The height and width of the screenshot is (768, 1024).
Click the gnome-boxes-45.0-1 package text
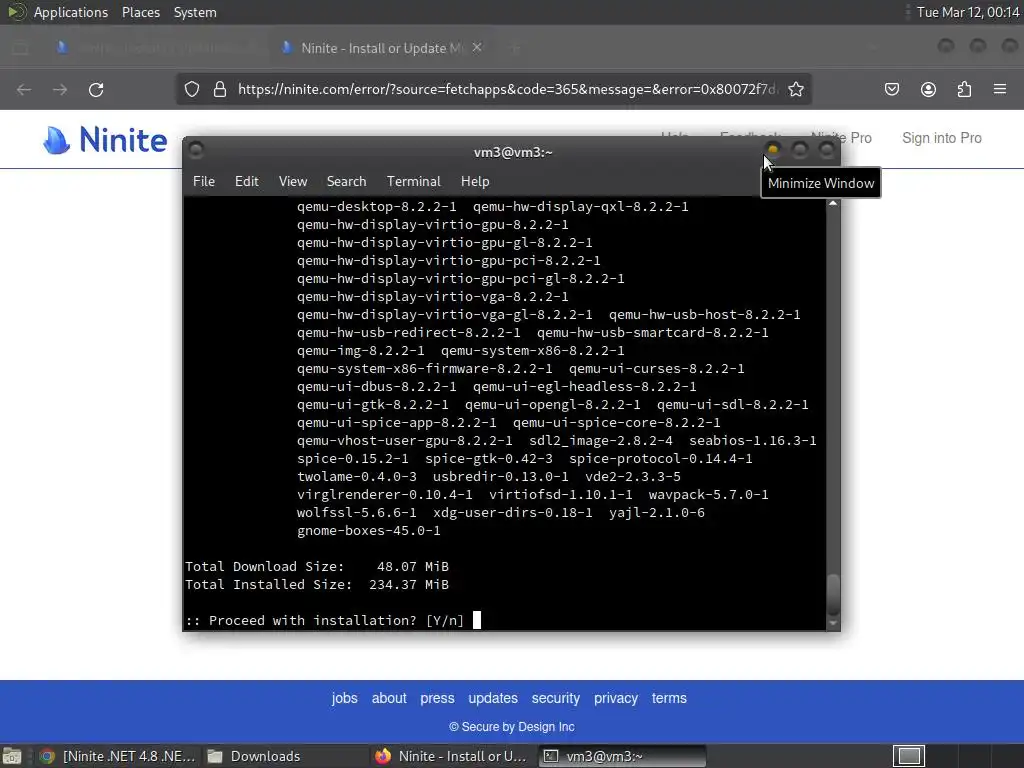tap(368, 530)
